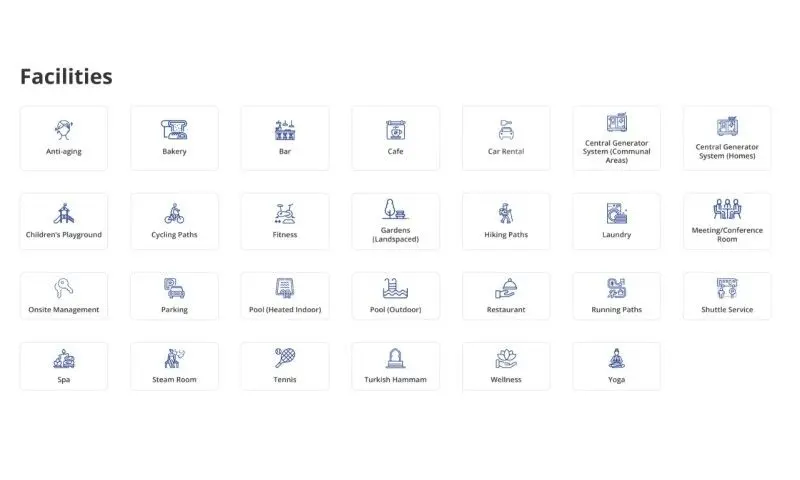Click the Facilities heading
Image resolution: width=800 pixels, height=480 pixels.
(66, 77)
